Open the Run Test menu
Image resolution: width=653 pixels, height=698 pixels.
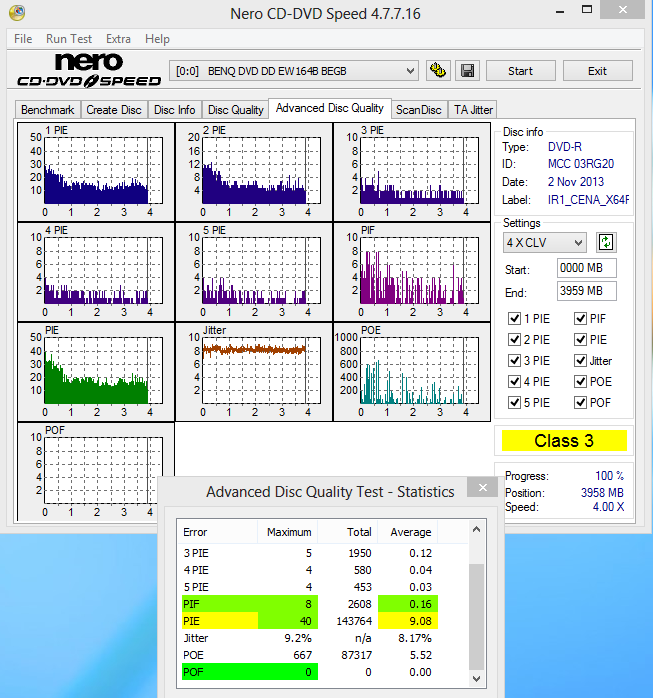(x=69, y=39)
